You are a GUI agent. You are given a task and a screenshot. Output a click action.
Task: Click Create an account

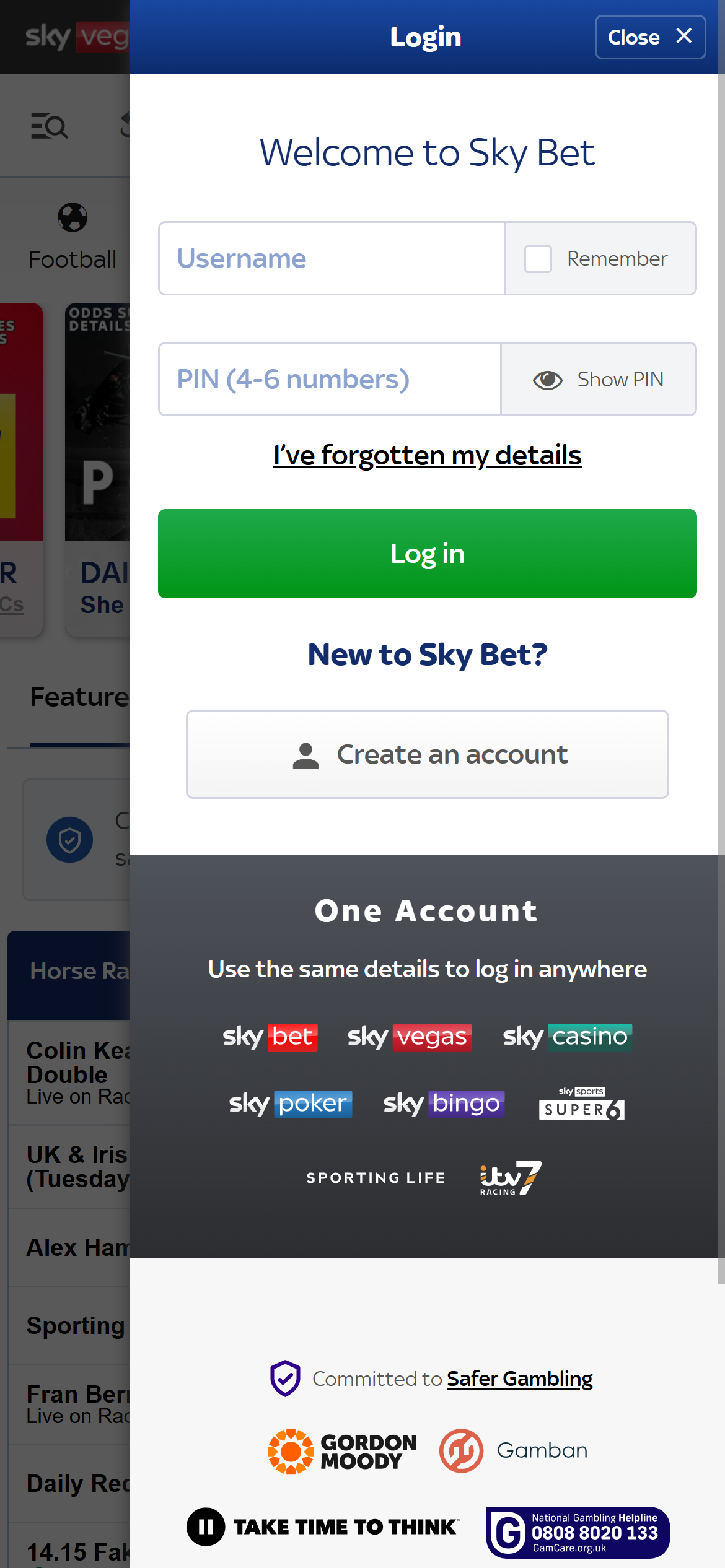pos(427,754)
